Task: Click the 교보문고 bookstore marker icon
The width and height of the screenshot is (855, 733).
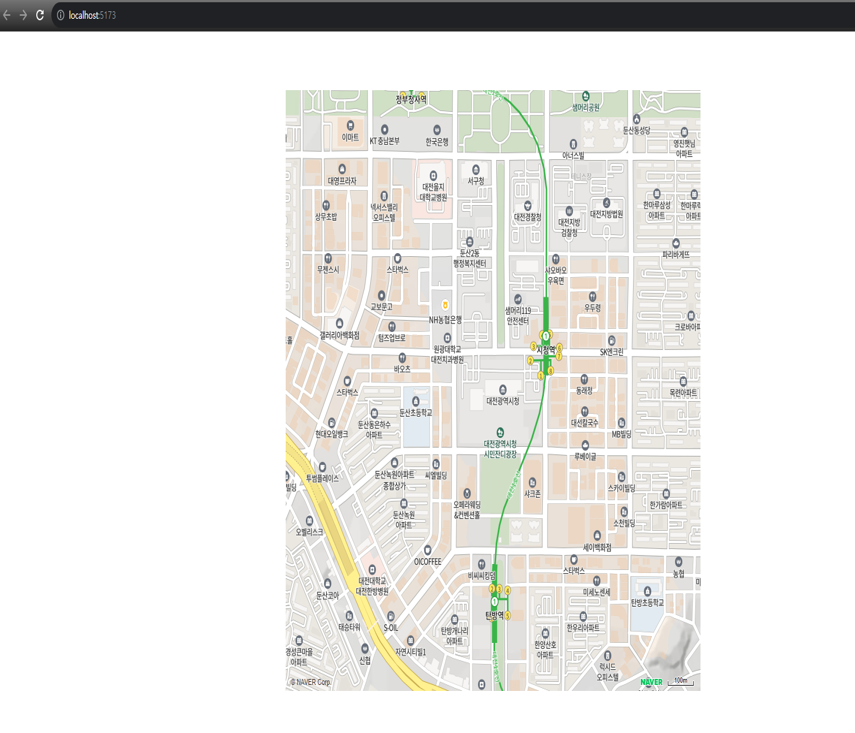Action: coord(382,296)
